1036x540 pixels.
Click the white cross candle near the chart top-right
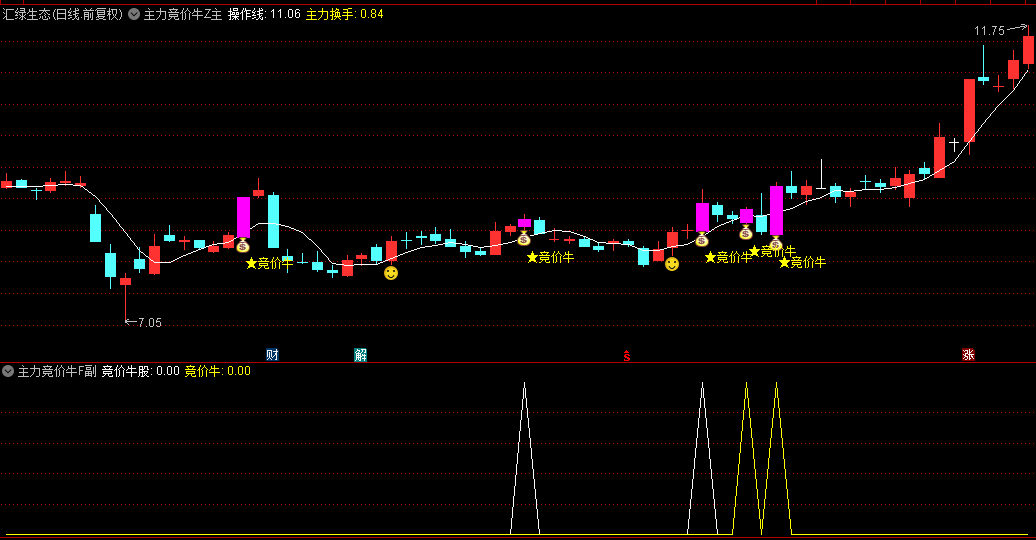[x=953, y=143]
